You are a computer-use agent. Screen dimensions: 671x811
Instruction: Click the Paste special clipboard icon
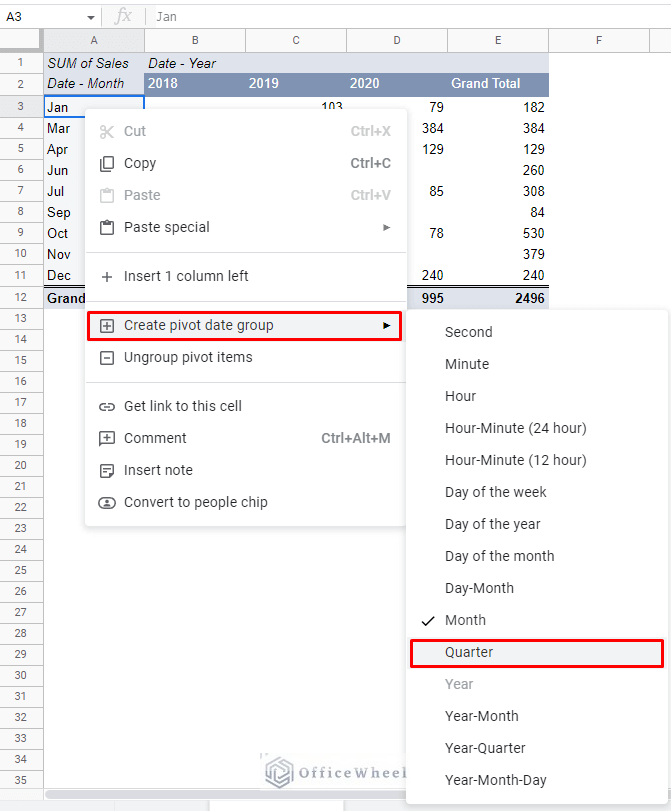tap(107, 227)
